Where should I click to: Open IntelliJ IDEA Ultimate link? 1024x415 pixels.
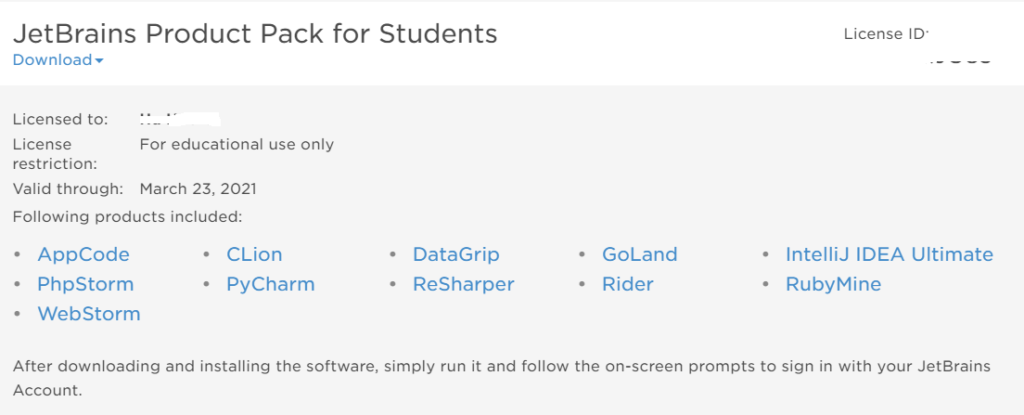click(889, 254)
